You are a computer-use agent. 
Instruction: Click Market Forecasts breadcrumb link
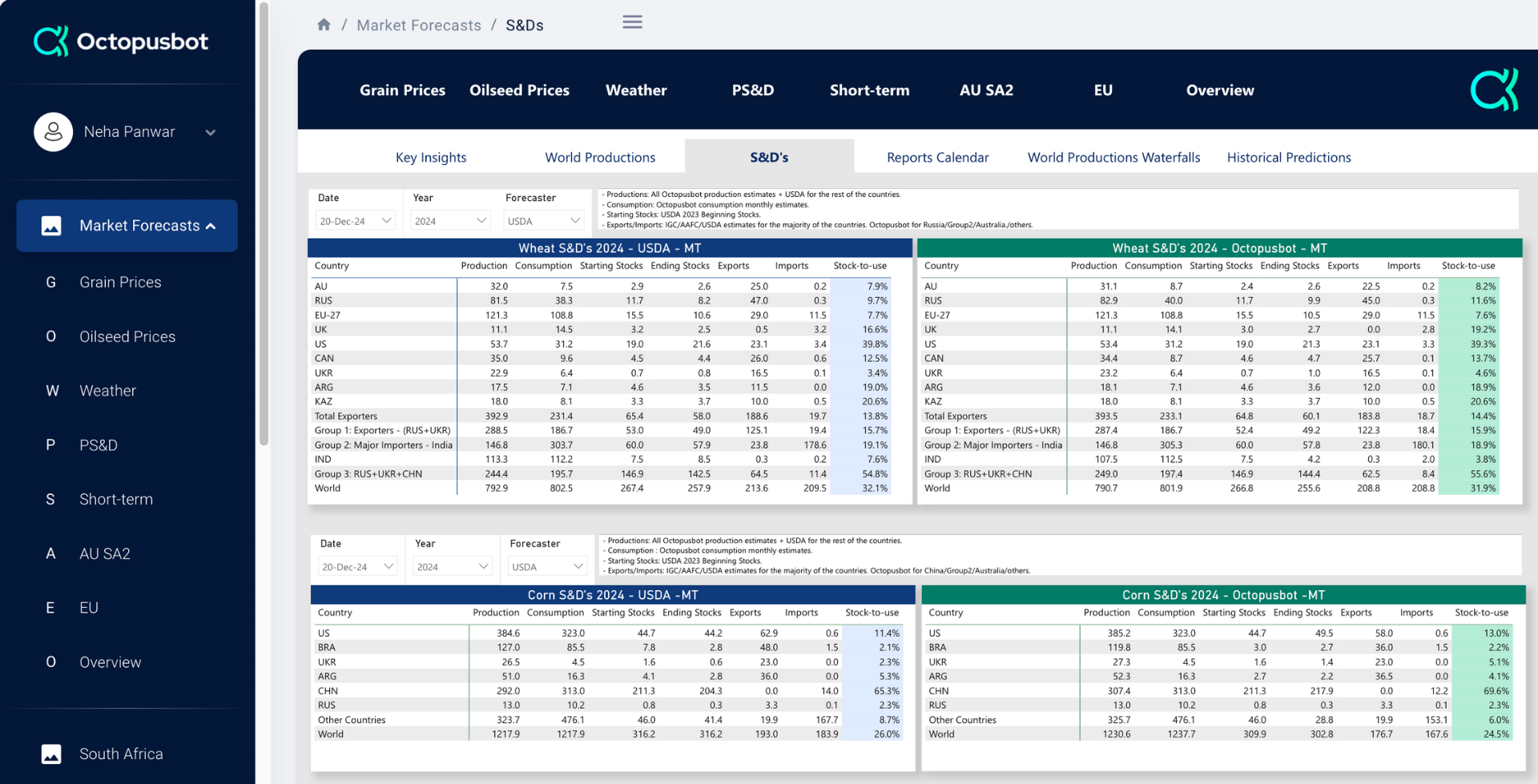point(419,26)
